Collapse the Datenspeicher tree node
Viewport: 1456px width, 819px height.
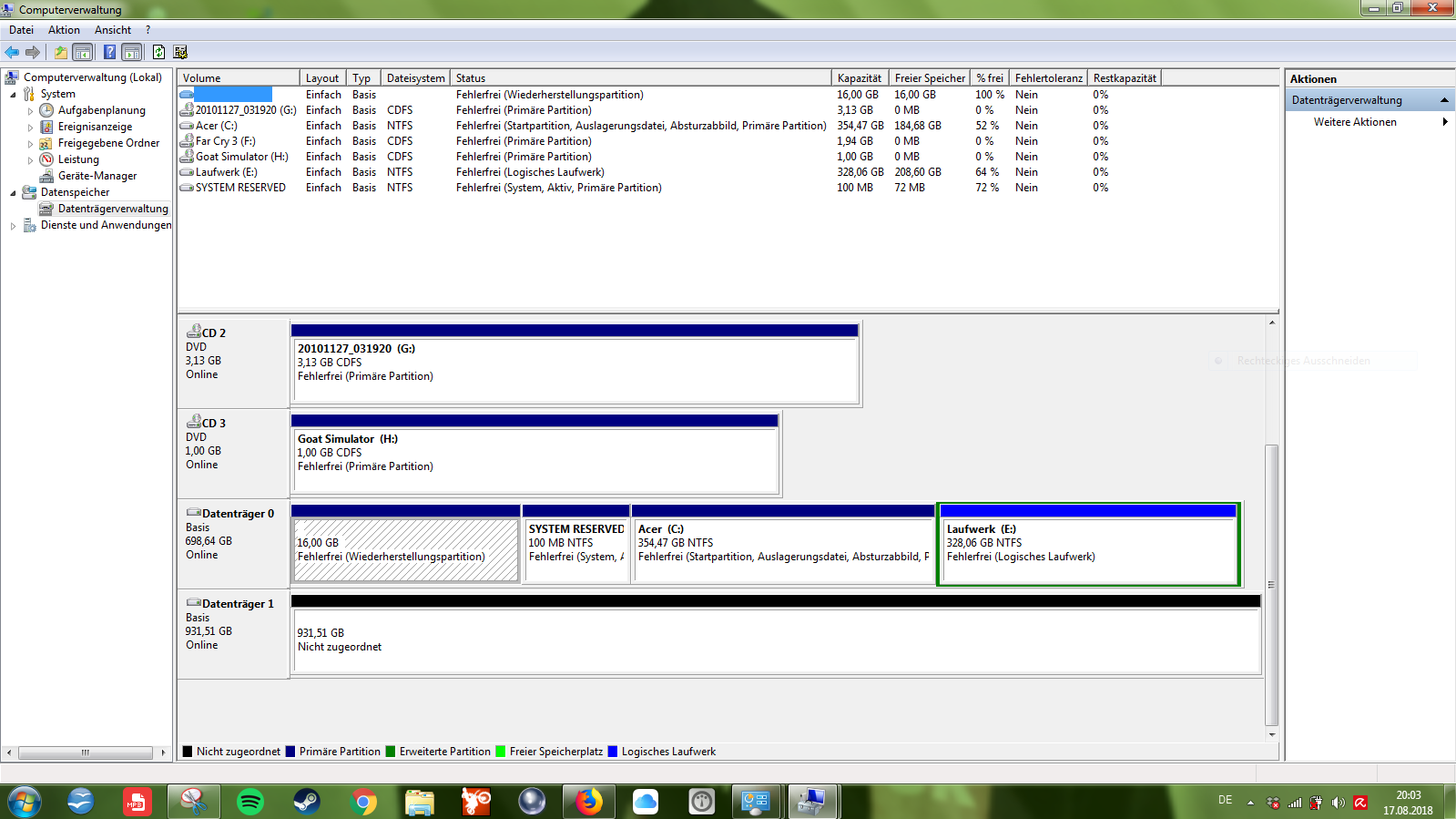click(x=13, y=193)
